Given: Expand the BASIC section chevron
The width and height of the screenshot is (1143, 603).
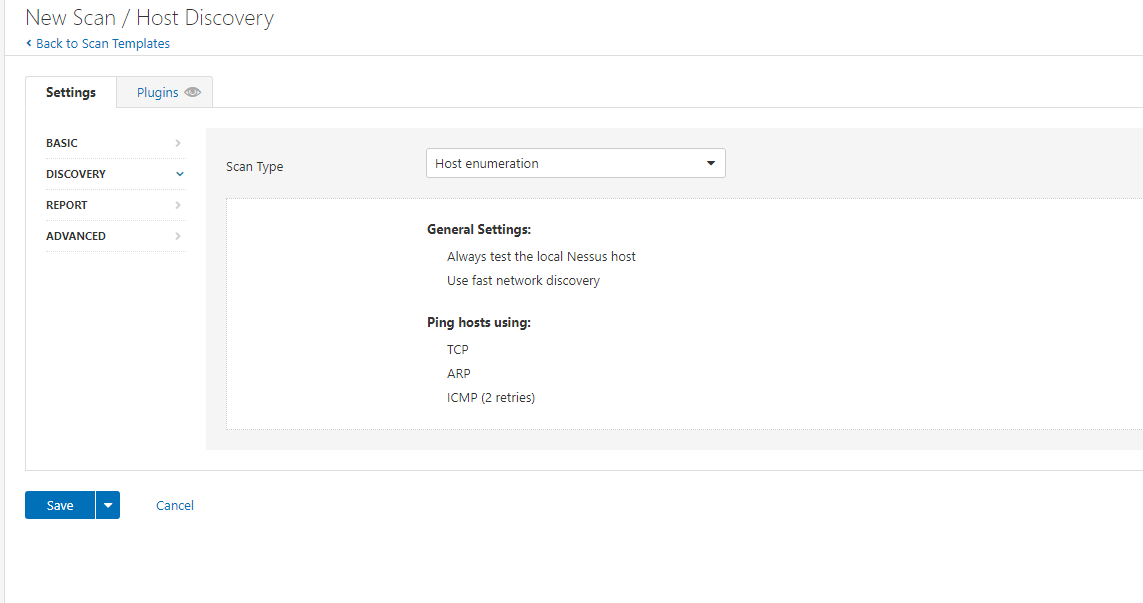Looking at the screenshot, I should (x=178, y=143).
